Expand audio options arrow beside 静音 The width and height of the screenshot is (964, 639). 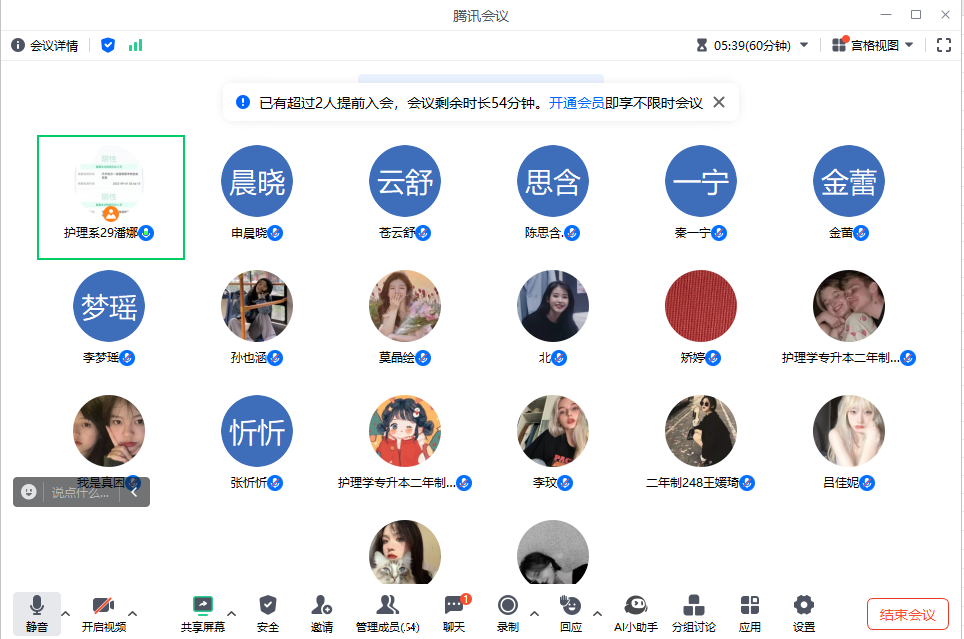tap(66, 613)
